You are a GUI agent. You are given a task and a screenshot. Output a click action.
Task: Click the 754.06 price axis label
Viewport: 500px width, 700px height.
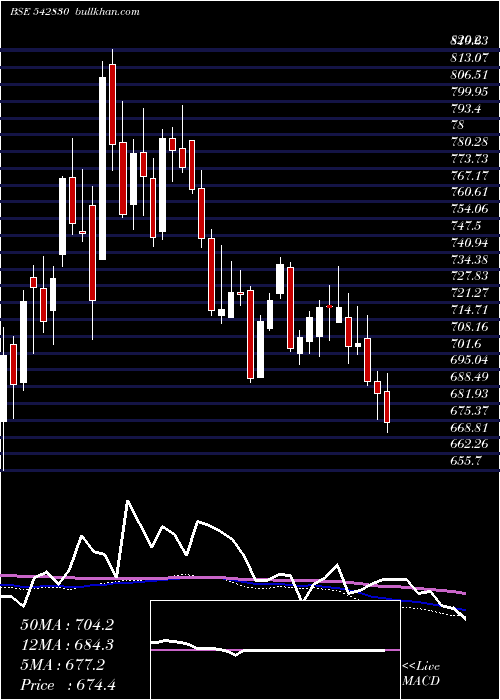click(469, 209)
